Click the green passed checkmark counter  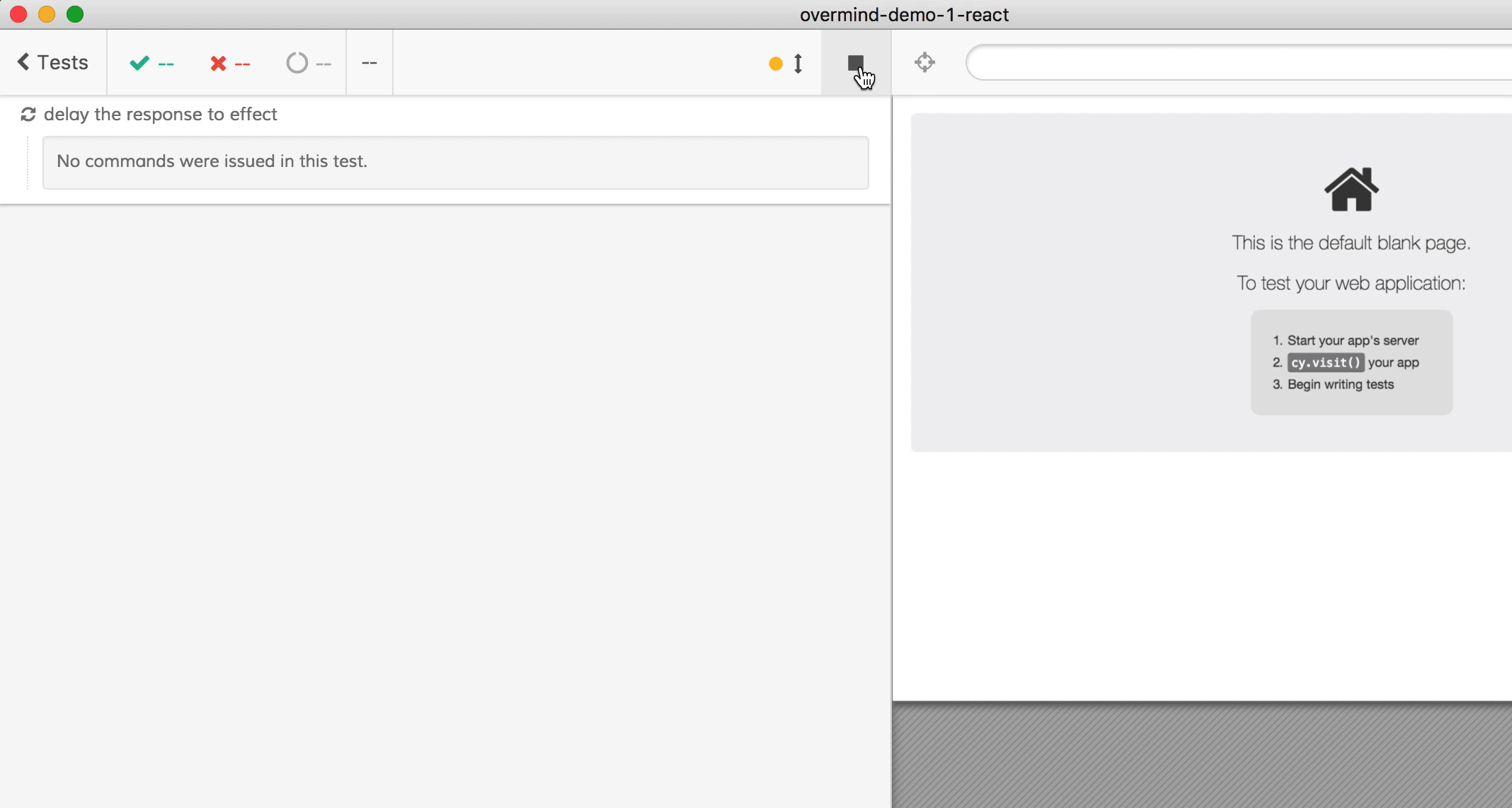click(x=151, y=64)
